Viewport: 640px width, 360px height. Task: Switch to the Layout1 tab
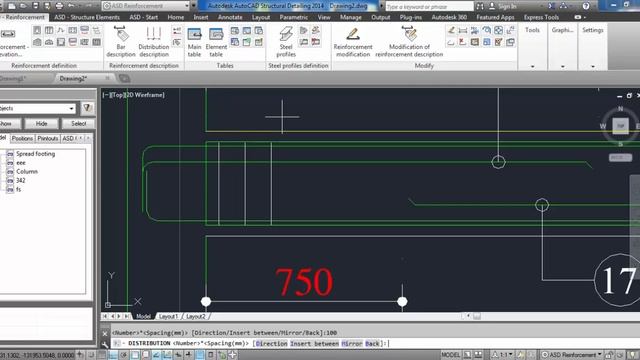tap(168, 316)
